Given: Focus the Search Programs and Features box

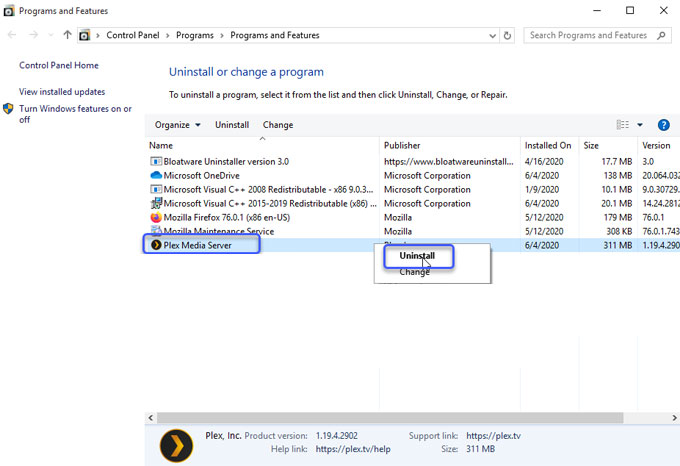Looking at the screenshot, I should click(597, 35).
